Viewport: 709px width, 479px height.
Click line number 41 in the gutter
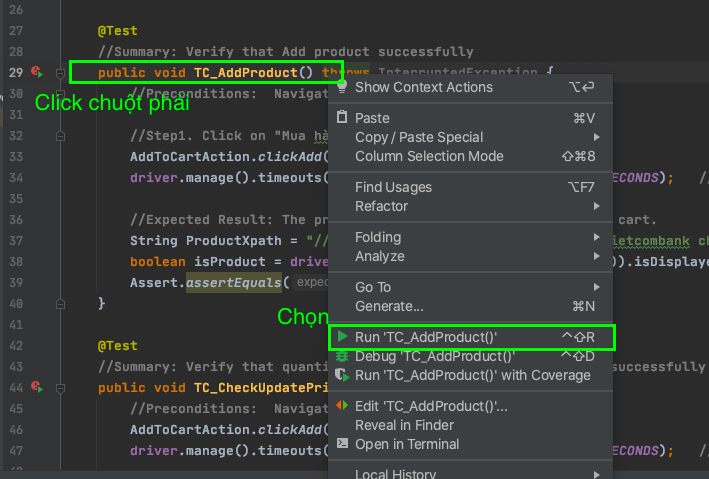16,325
